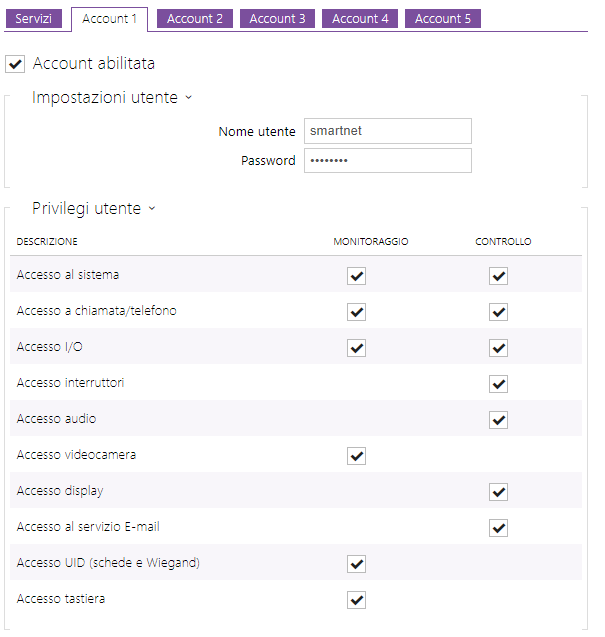Disable Monitoraggio for Accesso a chiamata/telefono
The image size is (605, 637).
click(x=357, y=312)
